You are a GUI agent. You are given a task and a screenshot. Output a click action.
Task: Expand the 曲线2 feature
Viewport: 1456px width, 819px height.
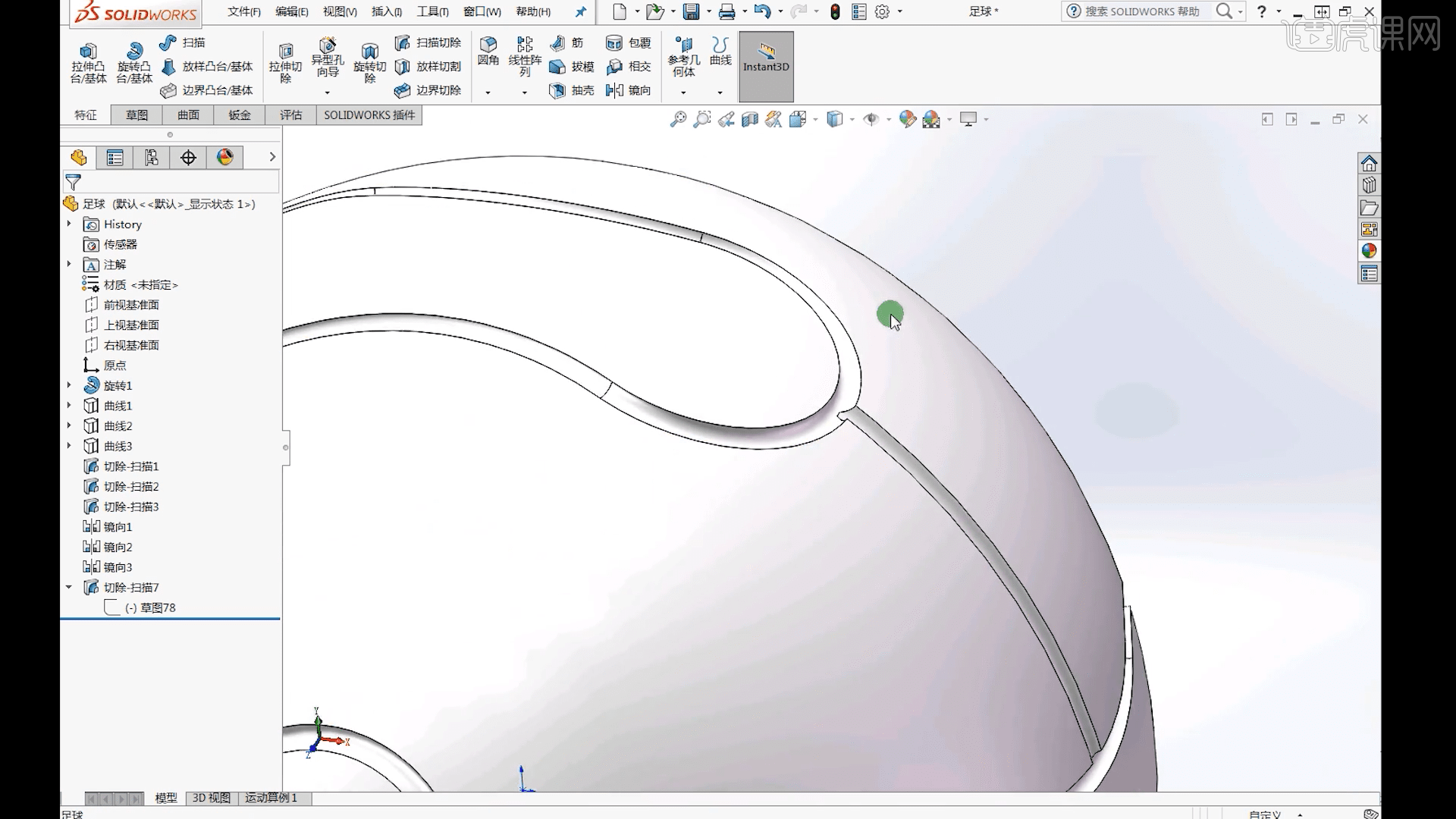point(69,425)
